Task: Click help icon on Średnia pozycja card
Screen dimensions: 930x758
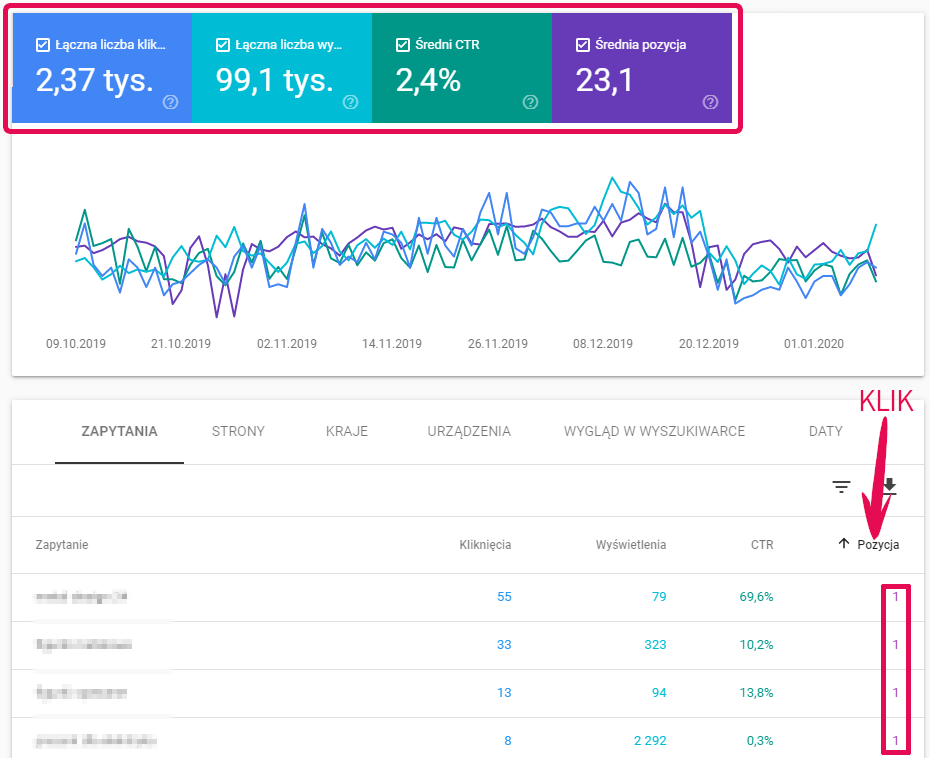Action: tap(710, 102)
